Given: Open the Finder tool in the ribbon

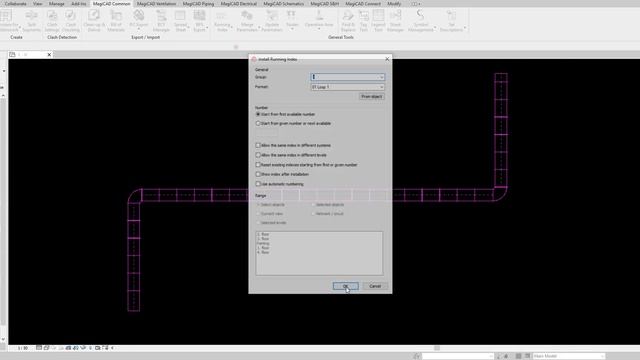Looking at the screenshot, I should click(292, 20).
